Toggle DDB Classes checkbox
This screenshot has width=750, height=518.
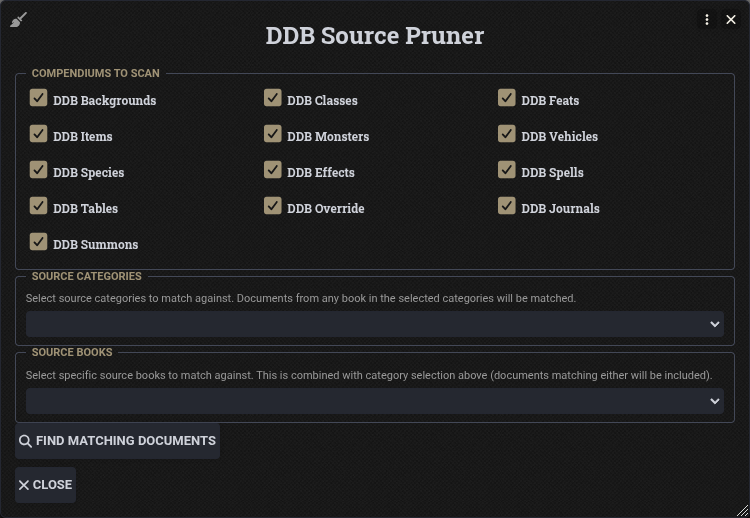point(273,98)
